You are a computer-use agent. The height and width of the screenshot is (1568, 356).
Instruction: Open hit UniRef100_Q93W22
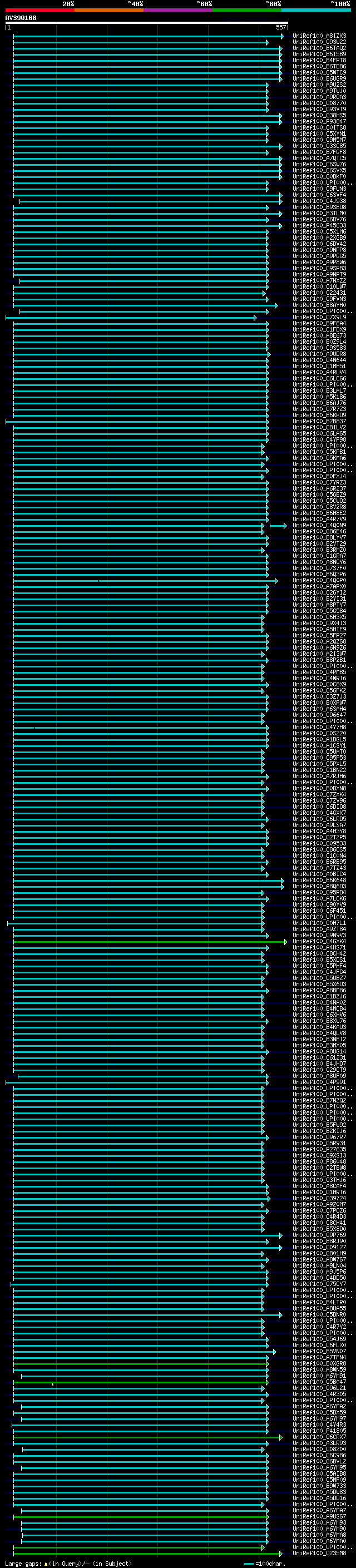pos(319,42)
